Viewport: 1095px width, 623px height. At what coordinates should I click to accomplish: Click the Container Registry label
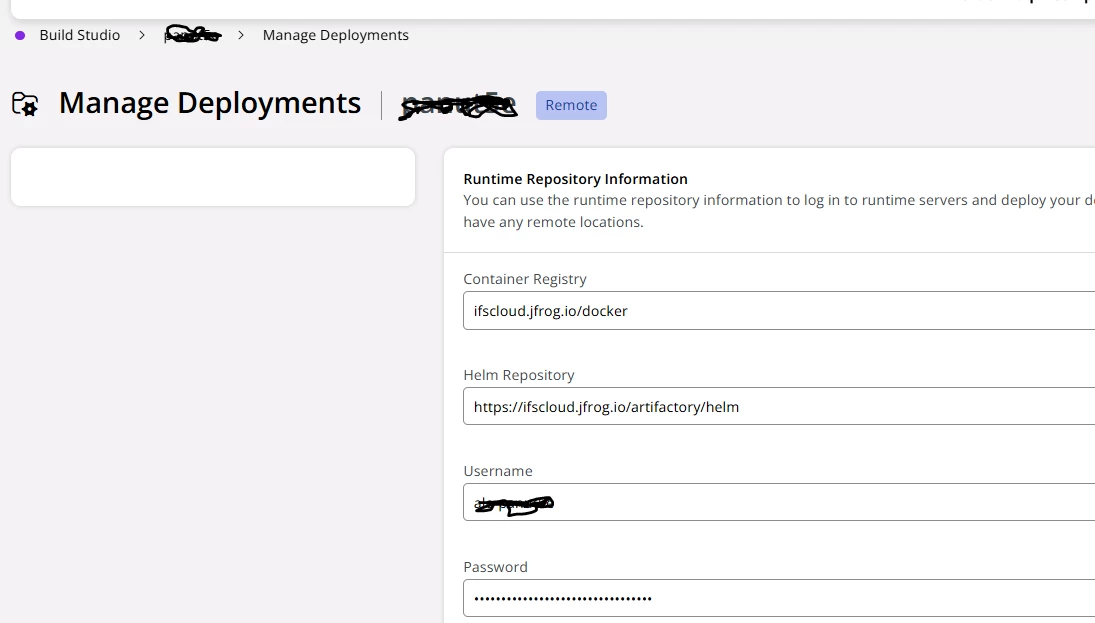coord(525,279)
